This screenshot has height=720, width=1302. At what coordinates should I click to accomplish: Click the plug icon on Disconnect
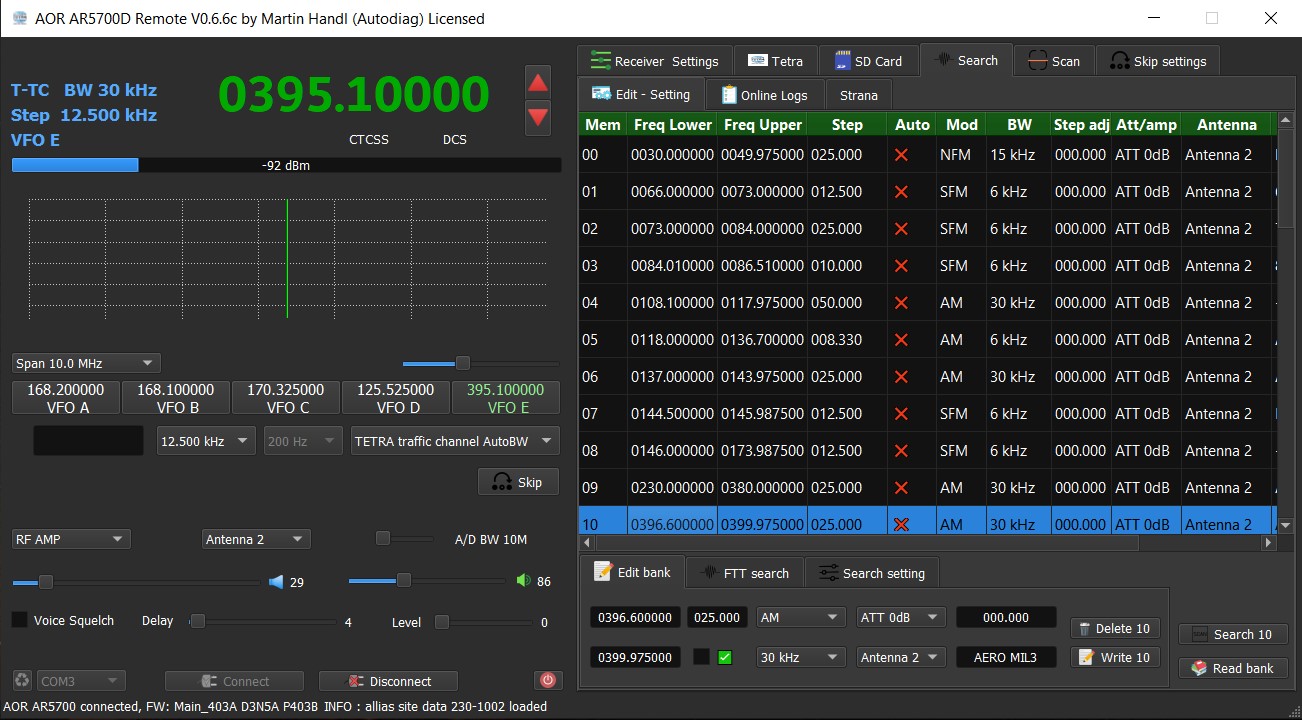pos(356,681)
